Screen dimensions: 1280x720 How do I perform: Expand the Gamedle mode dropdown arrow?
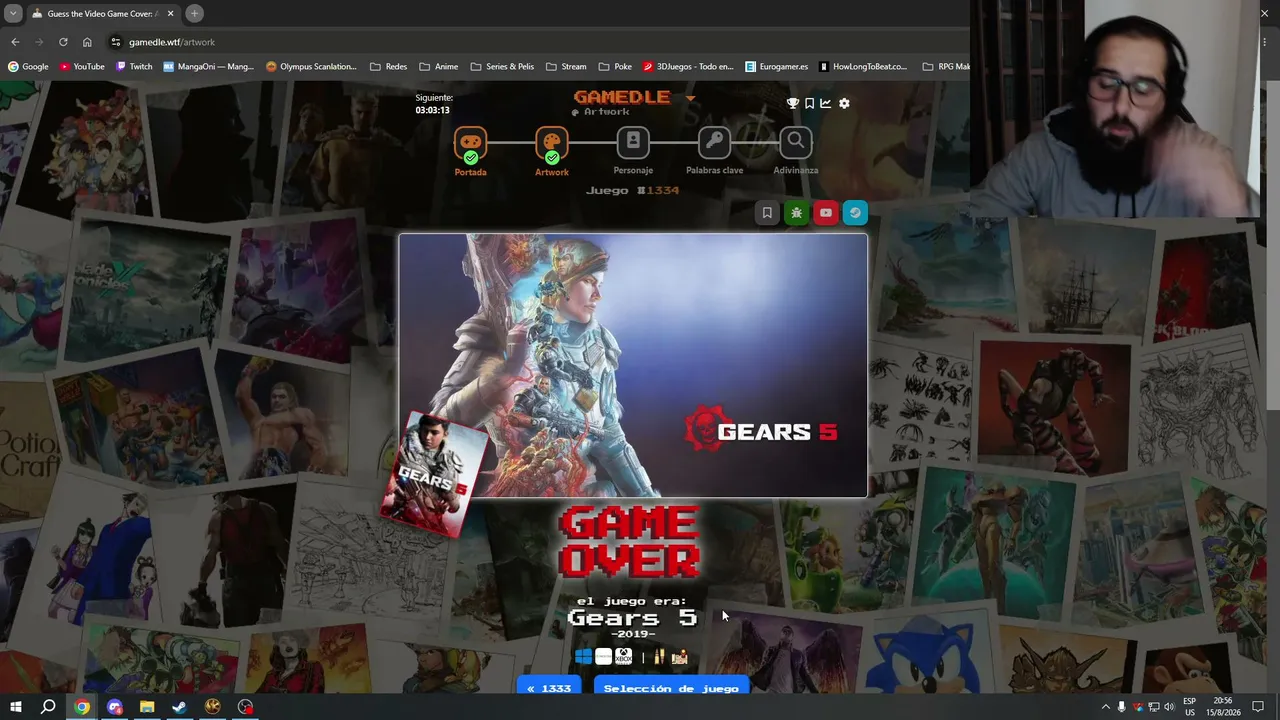tap(690, 98)
